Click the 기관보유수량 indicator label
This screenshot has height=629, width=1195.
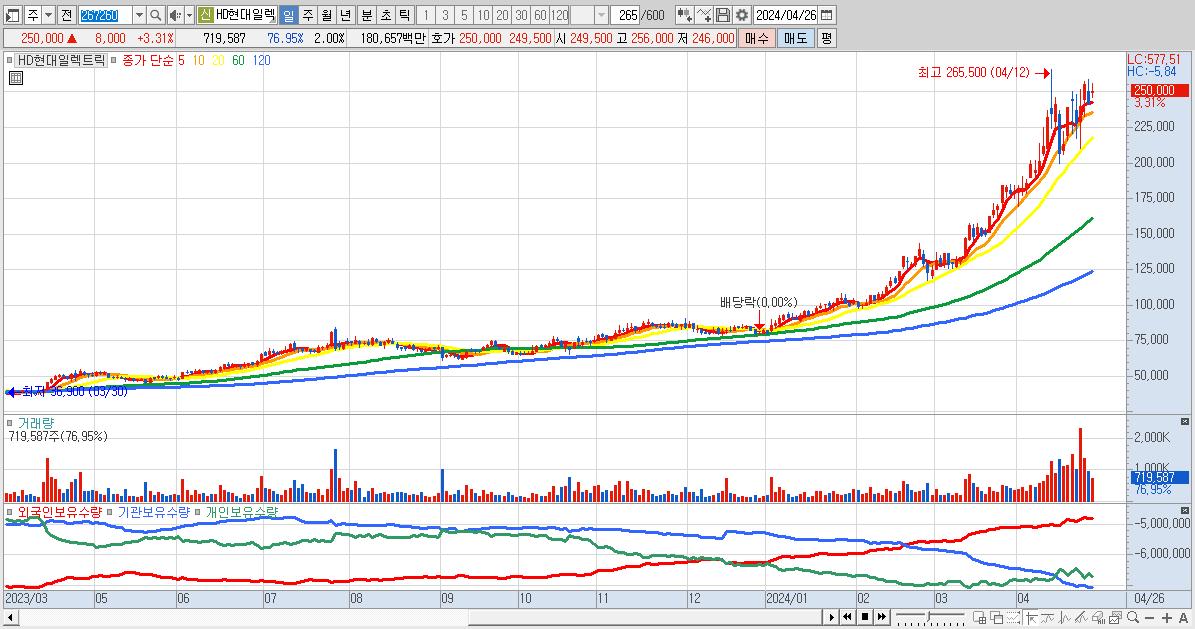153,512
